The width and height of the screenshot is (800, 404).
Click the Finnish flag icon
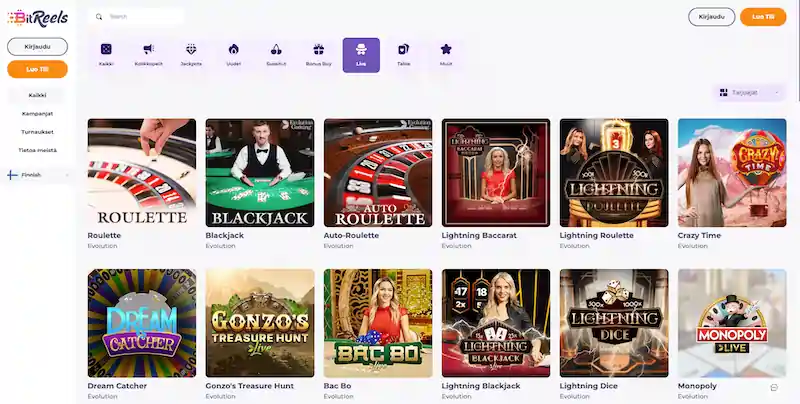12,175
